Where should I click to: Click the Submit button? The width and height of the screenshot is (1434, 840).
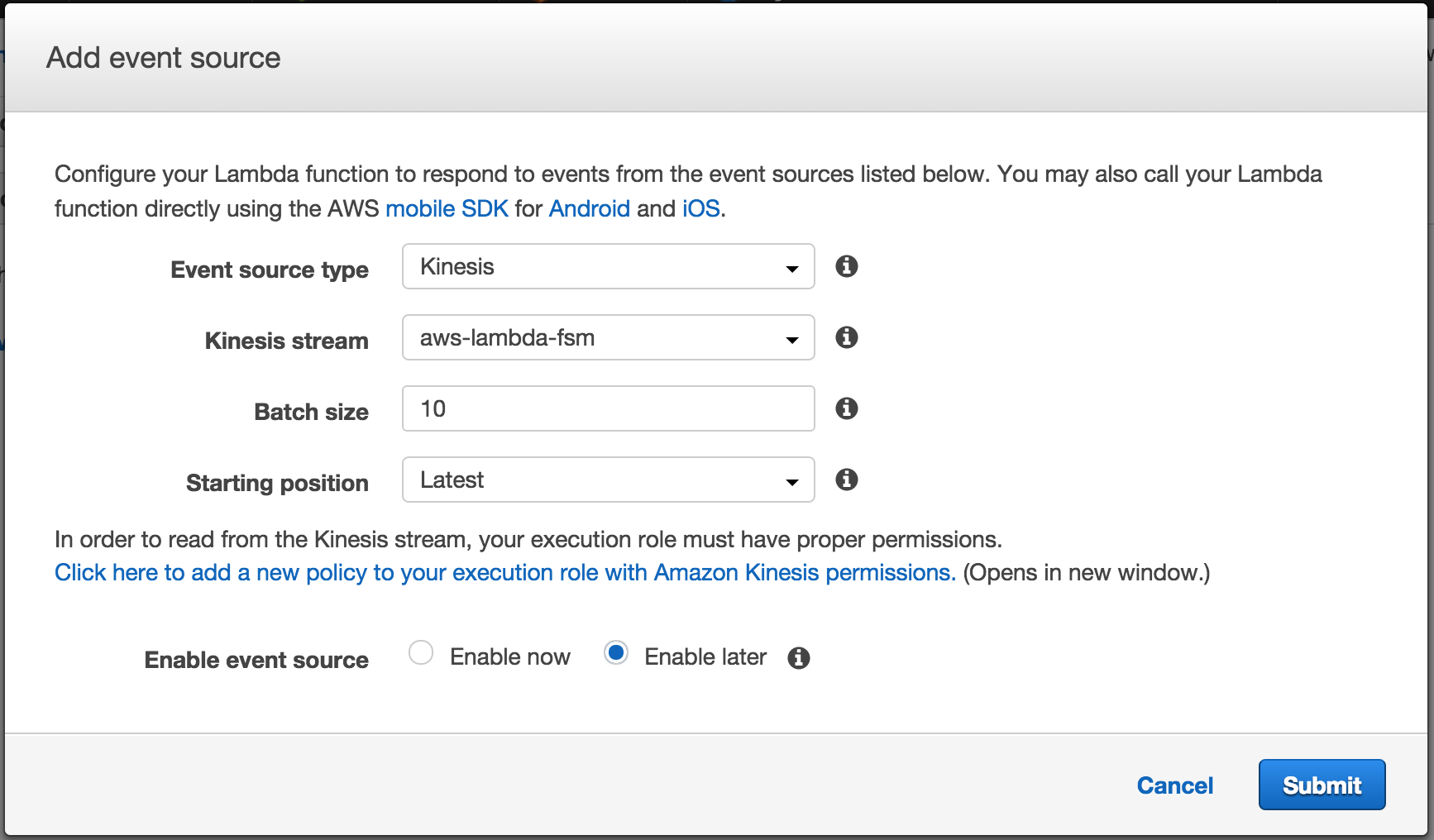click(x=1322, y=785)
